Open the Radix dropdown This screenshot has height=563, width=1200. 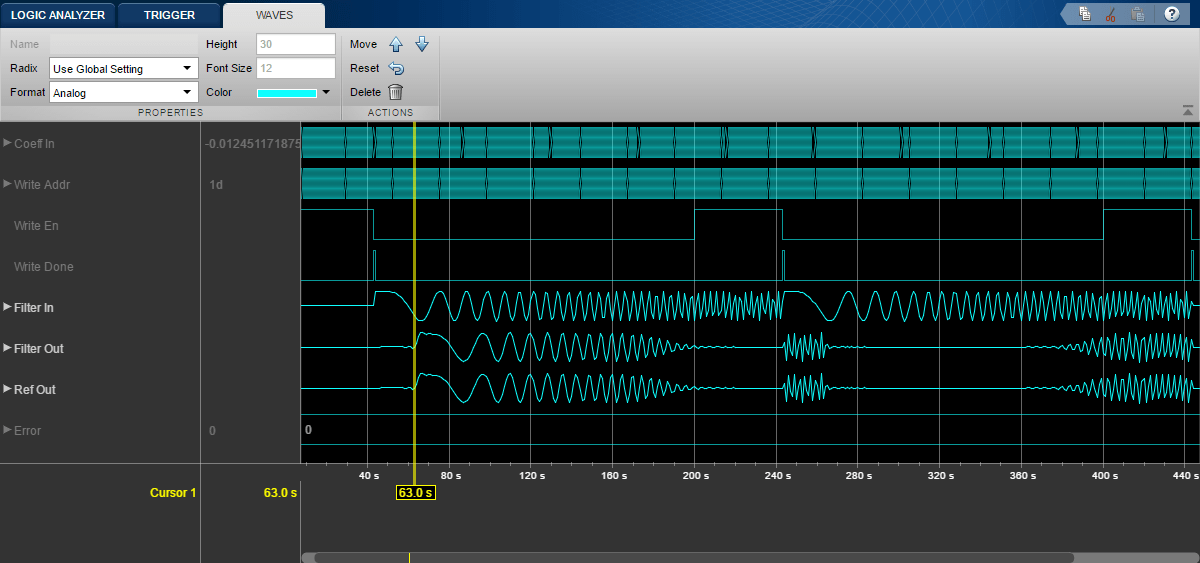point(124,68)
